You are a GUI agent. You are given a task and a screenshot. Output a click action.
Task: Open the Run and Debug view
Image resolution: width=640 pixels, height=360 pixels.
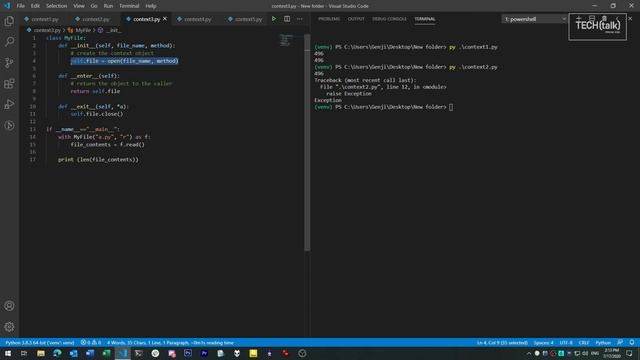(9, 104)
